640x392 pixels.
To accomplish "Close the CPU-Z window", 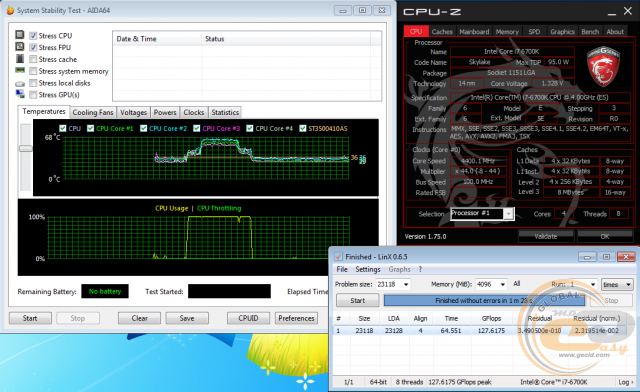I will click(x=628, y=11).
